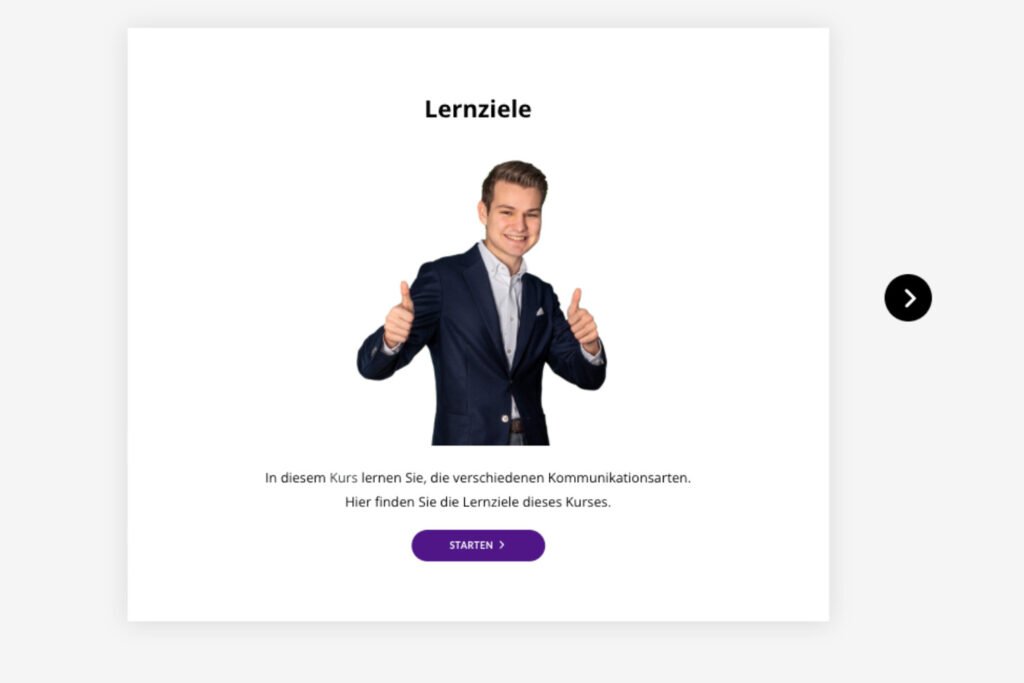Click the man's brown hair
Screen dimensions: 1024x683
(515, 176)
